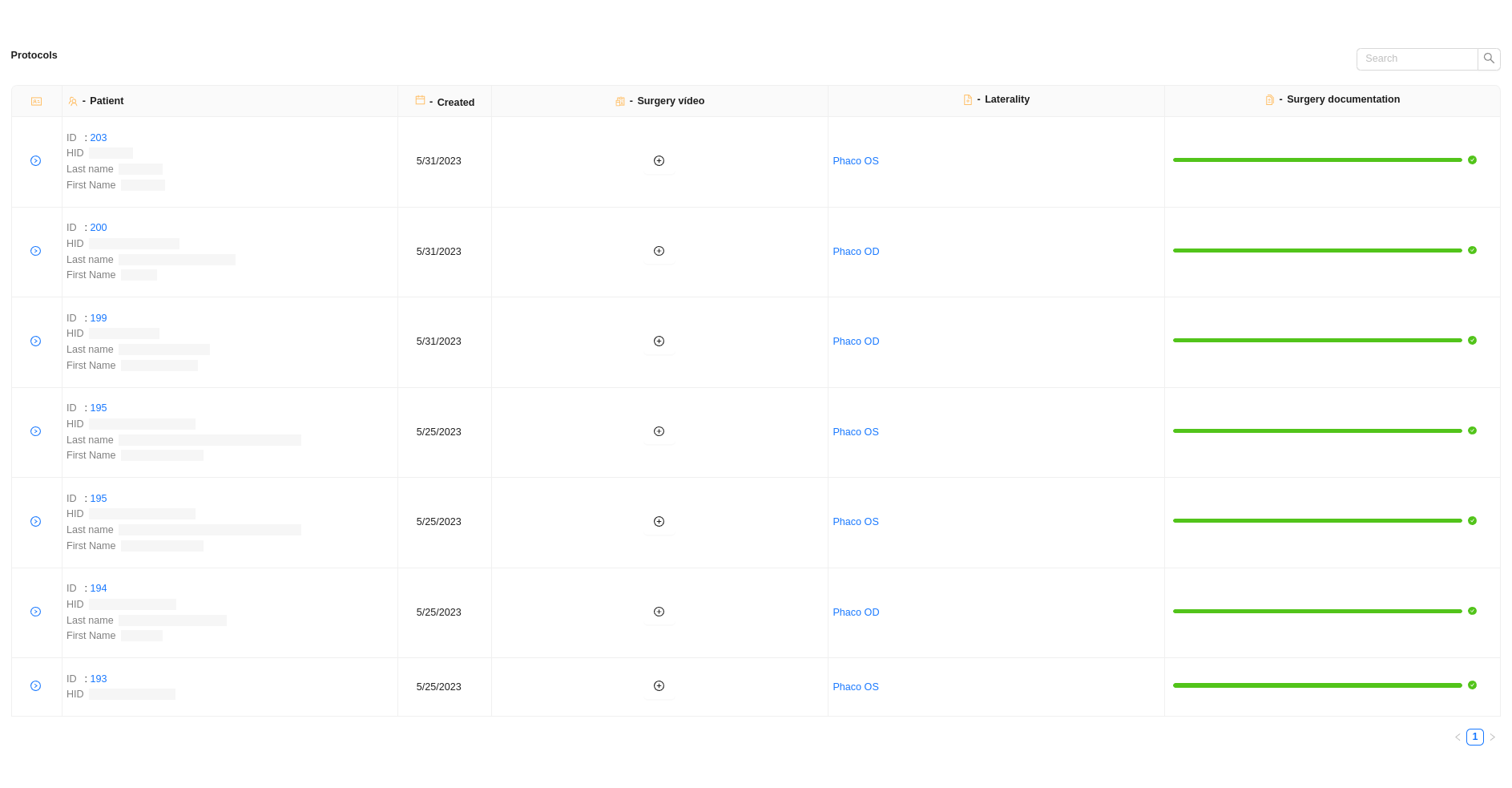Click the Search input field

pos(1417,59)
